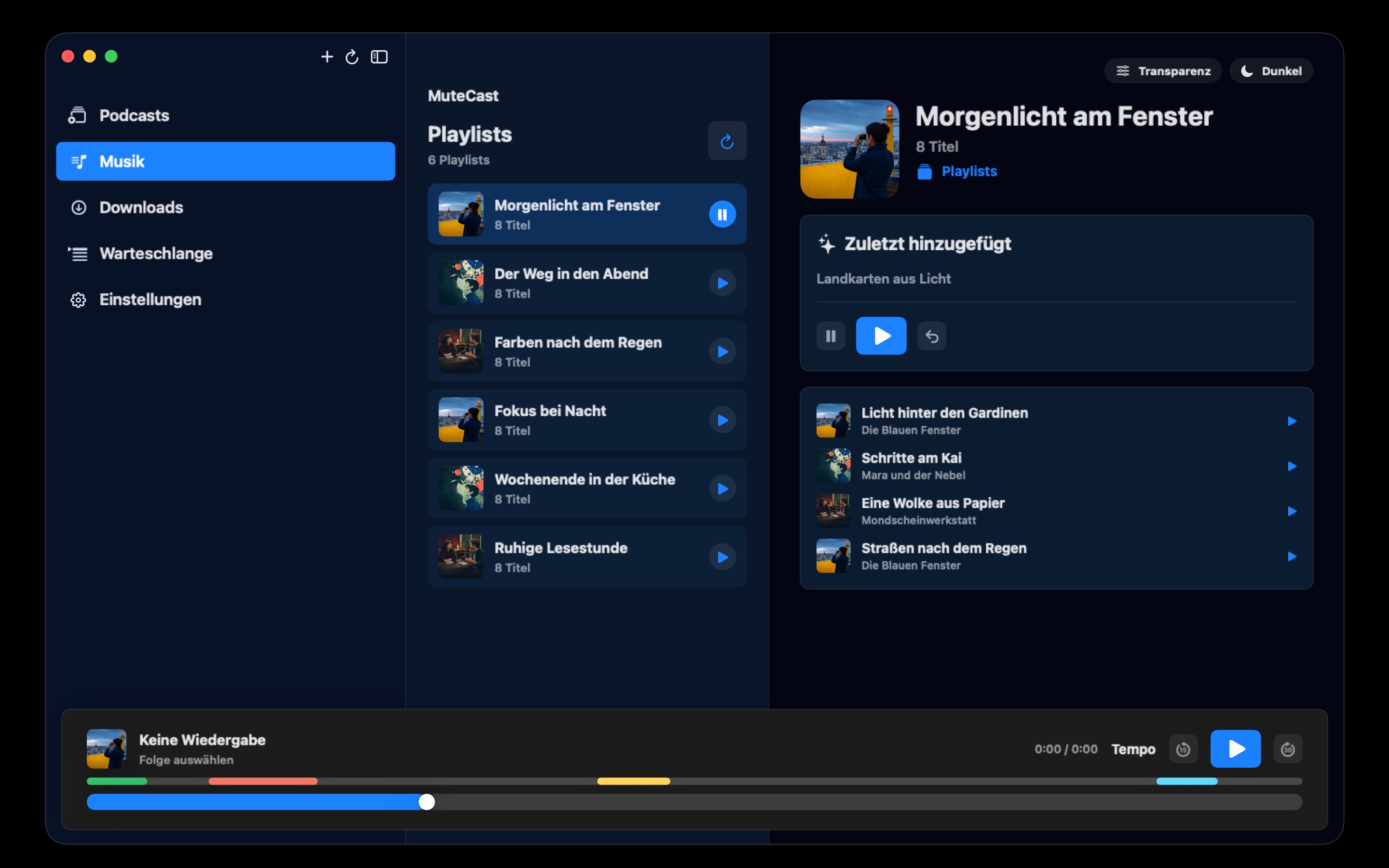Select Wochenende in der Küche row
The height and width of the screenshot is (868, 1389).
(x=587, y=488)
